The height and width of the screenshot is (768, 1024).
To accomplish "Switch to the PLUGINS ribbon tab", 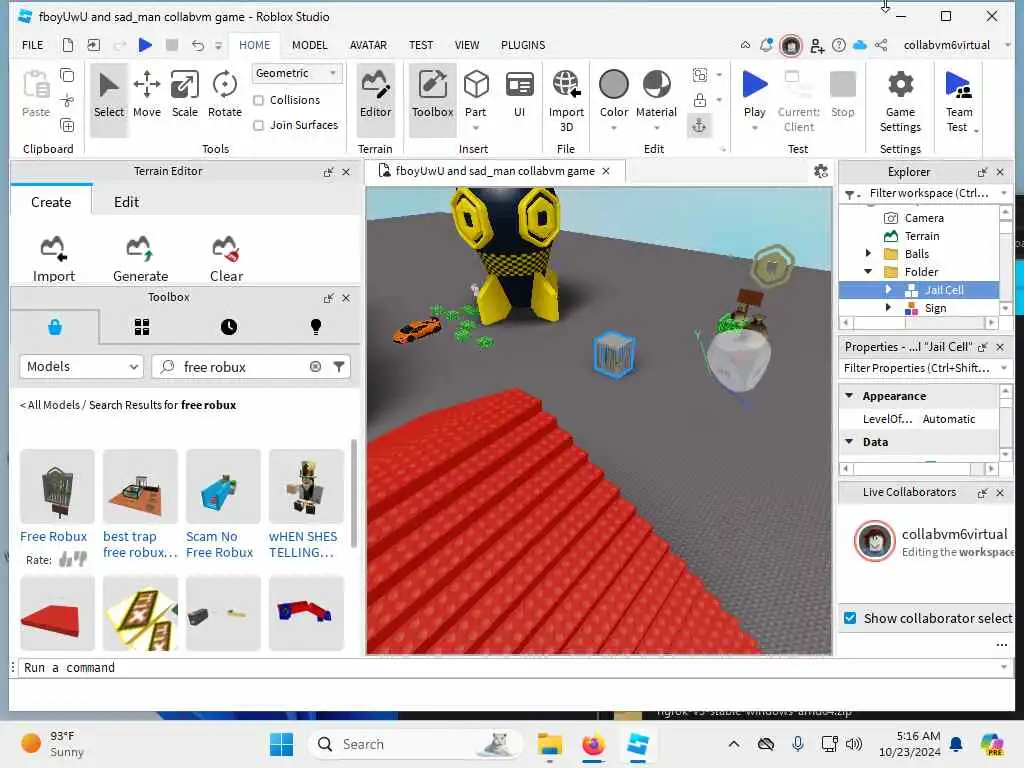I will point(523,45).
